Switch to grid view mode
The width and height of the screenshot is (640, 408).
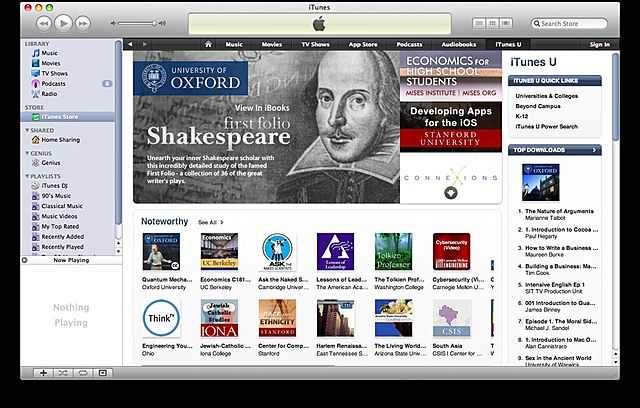pyautogui.click(x=492, y=23)
